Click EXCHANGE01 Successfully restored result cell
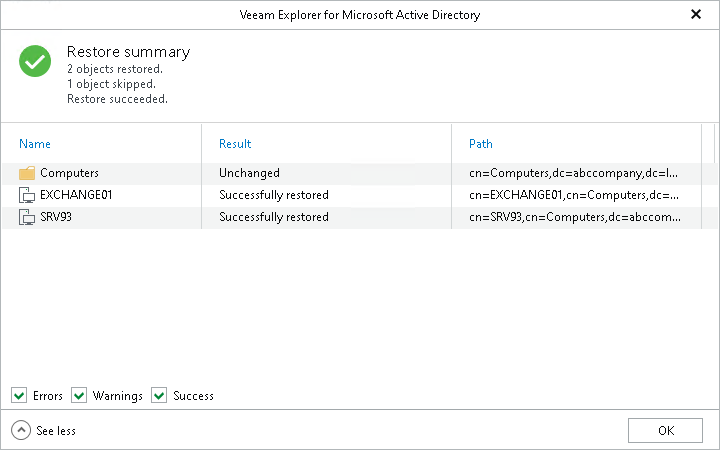Viewport: 720px width, 450px height. click(x=273, y=195)
